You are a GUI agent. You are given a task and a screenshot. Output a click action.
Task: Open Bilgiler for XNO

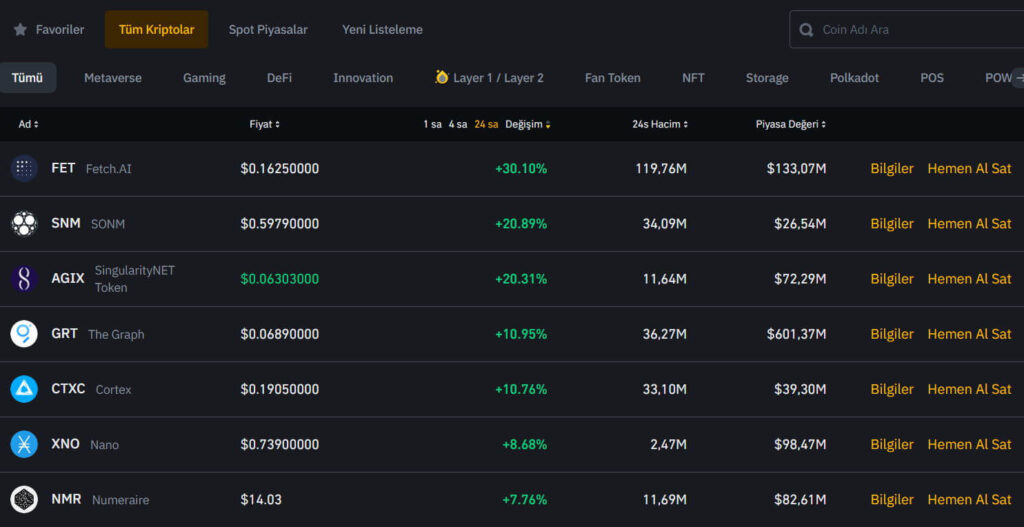(x=892, y=444)
